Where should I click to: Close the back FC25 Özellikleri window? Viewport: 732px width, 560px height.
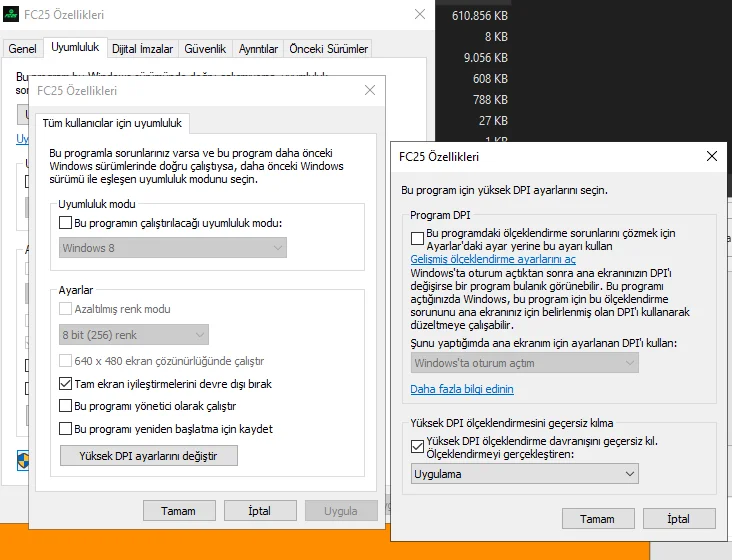click(x=420, y=14)
